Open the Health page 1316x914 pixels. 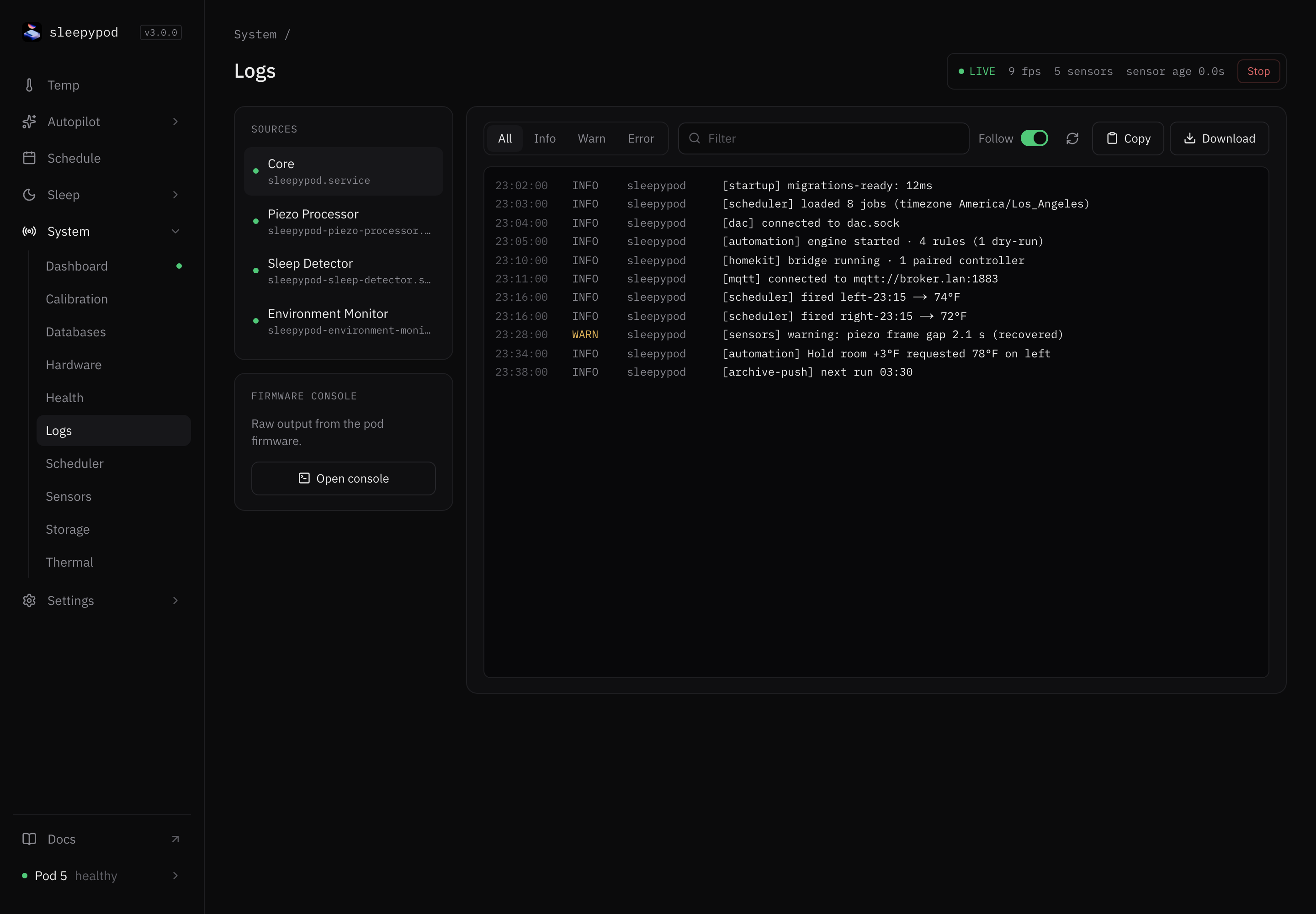(x=113, y=398)
